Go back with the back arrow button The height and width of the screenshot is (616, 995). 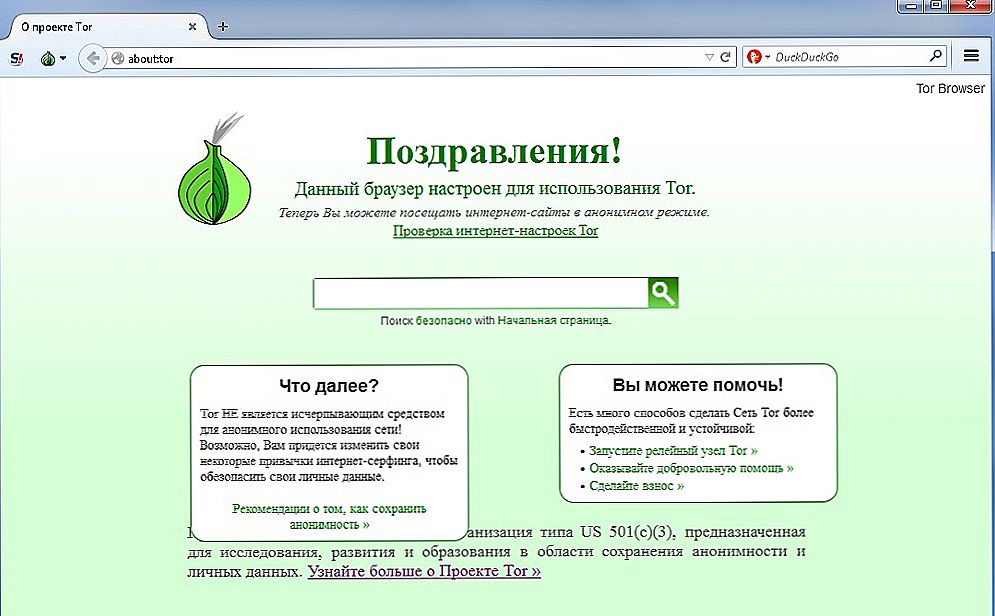pos(93,59)
